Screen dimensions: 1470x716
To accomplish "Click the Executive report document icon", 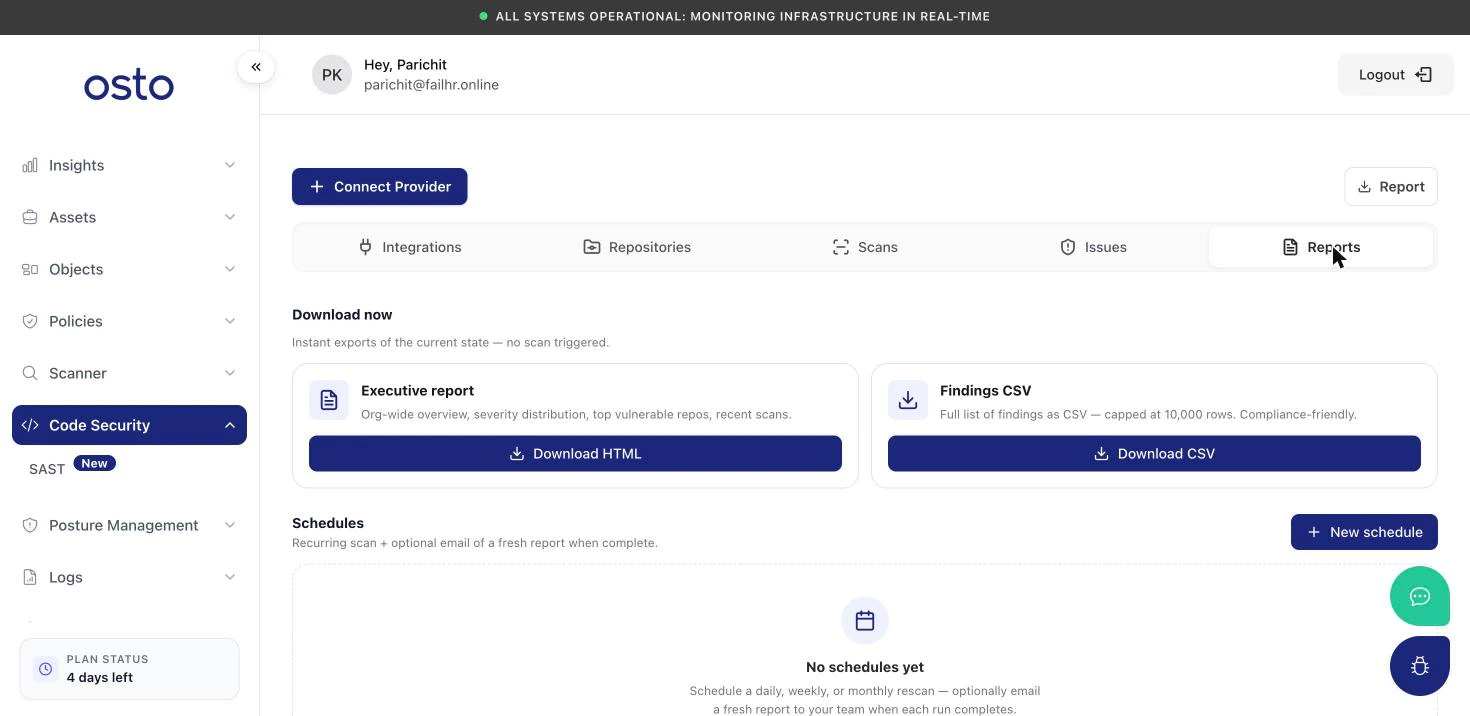I will (329, 400).
